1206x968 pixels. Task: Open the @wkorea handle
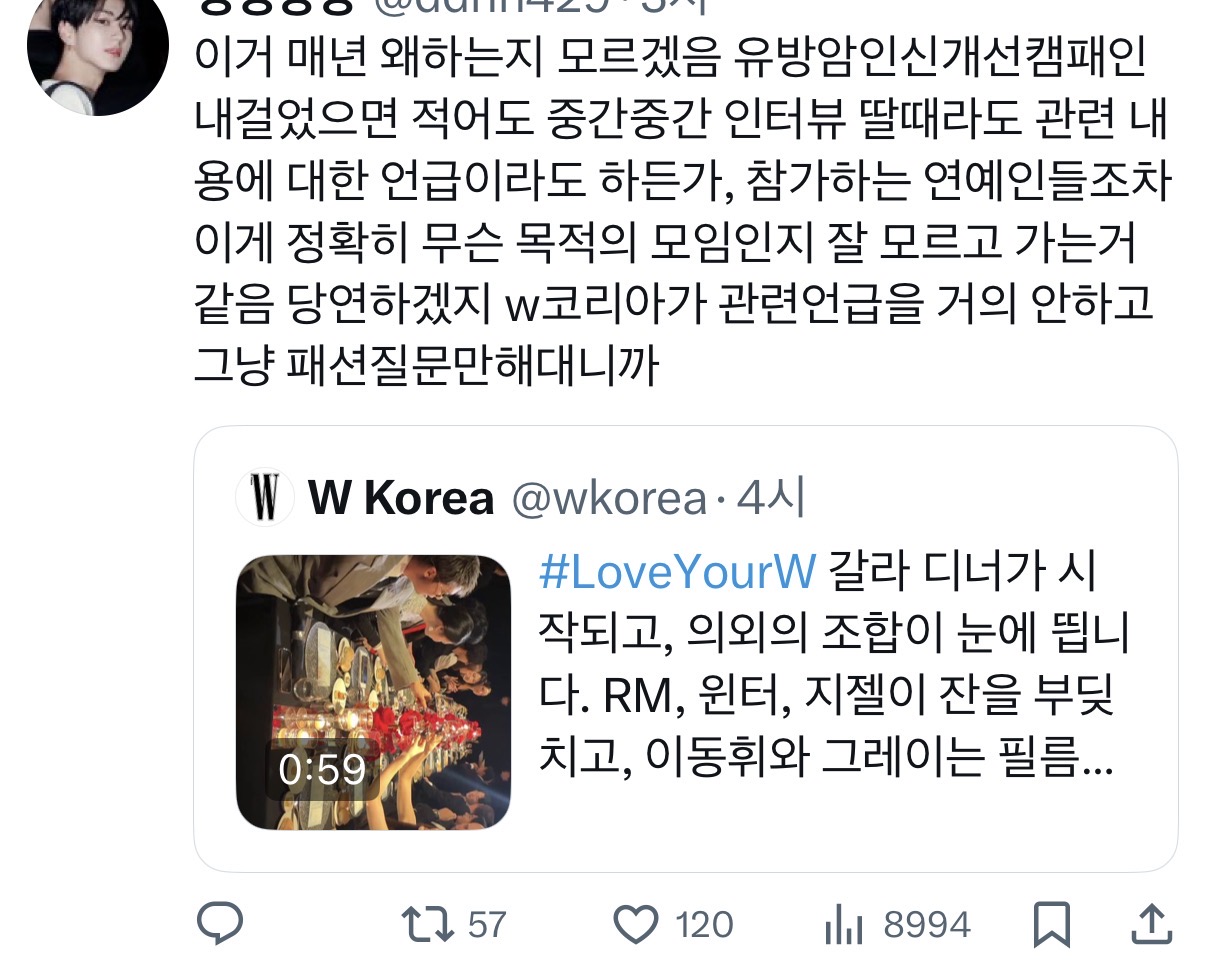pyautogui.click(x=608, y=498)
